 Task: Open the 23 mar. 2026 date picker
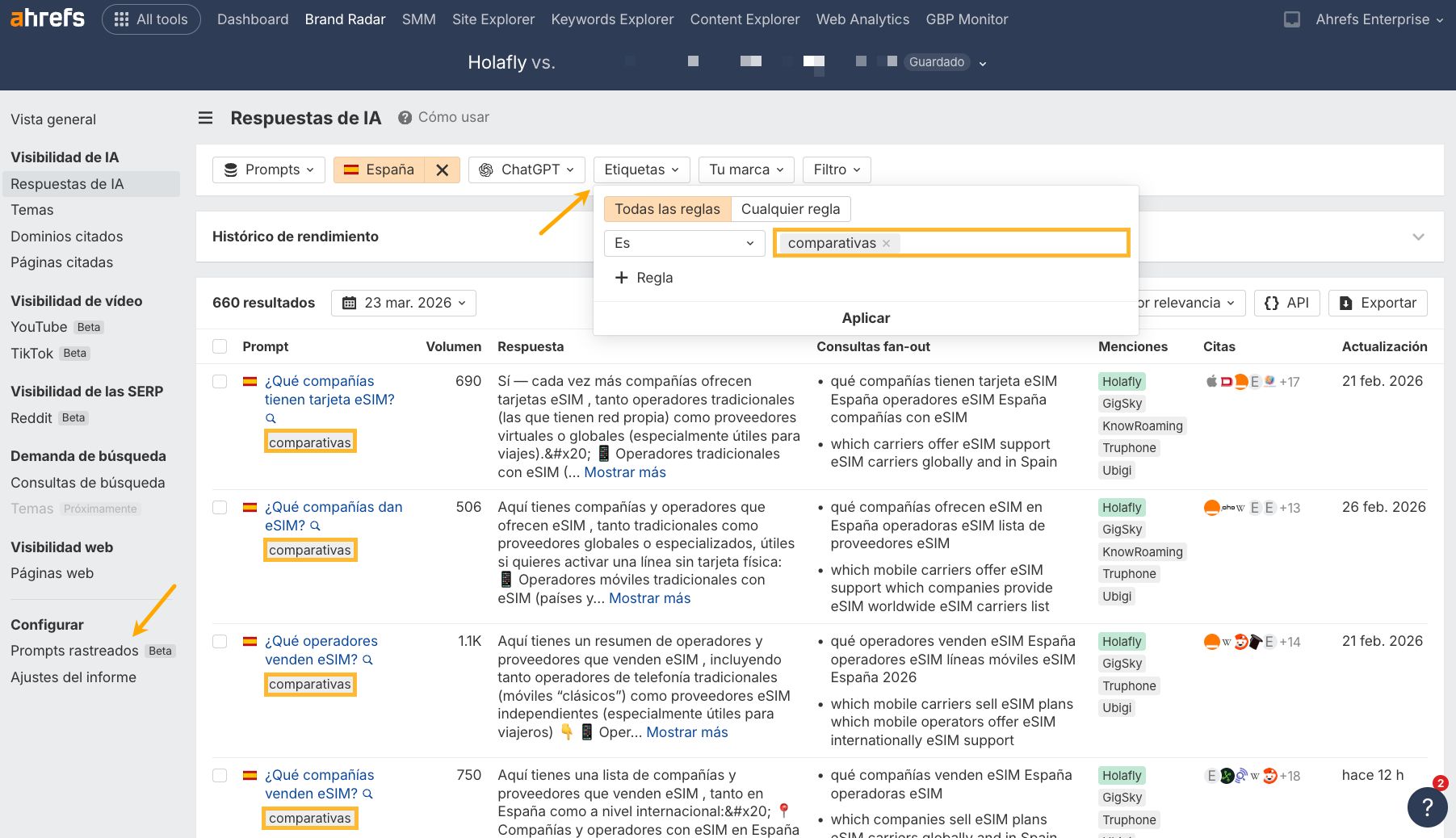tap(404, 303)
